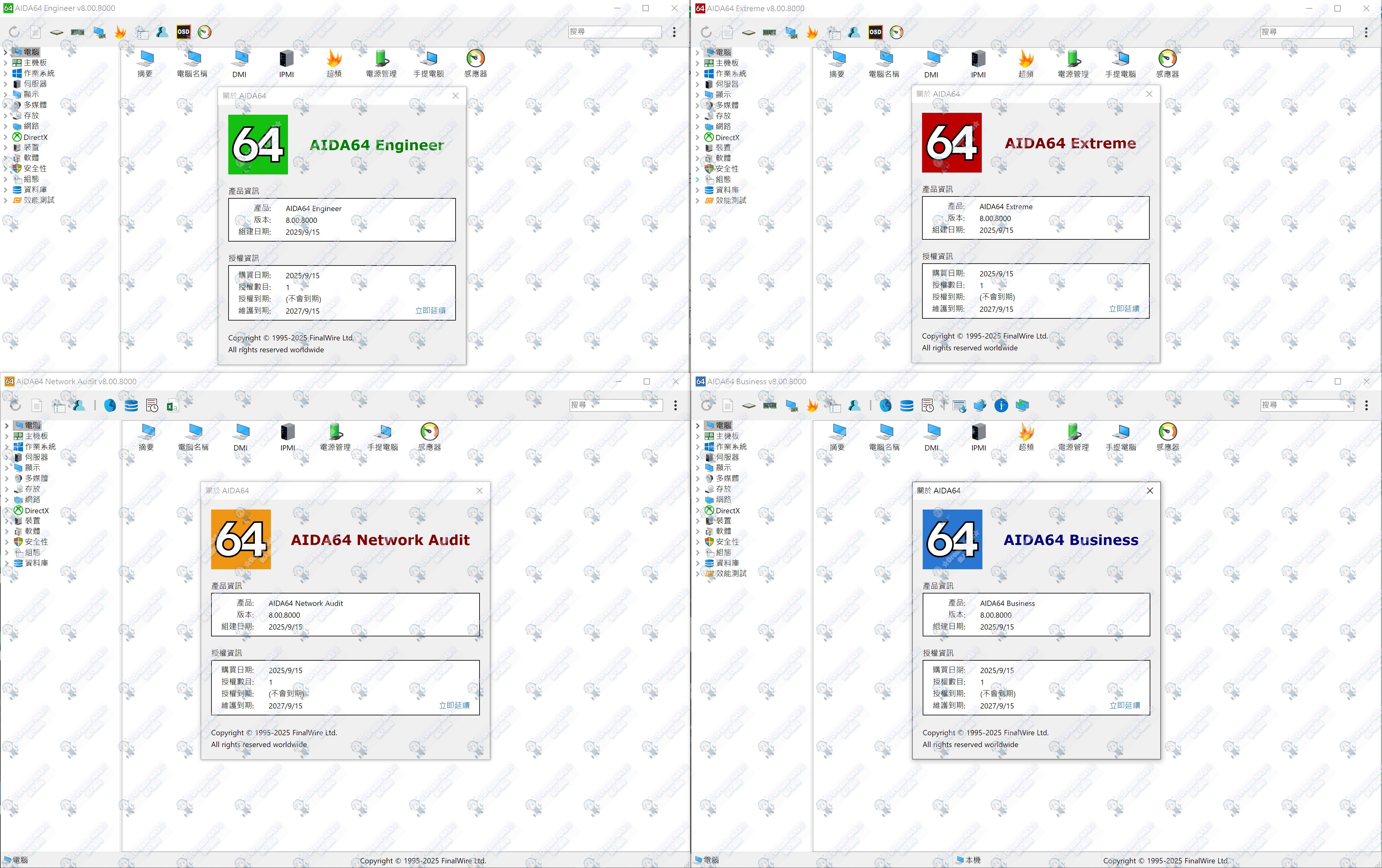Open 超頻 icon in AIDA64 Extreme window

1026,60
